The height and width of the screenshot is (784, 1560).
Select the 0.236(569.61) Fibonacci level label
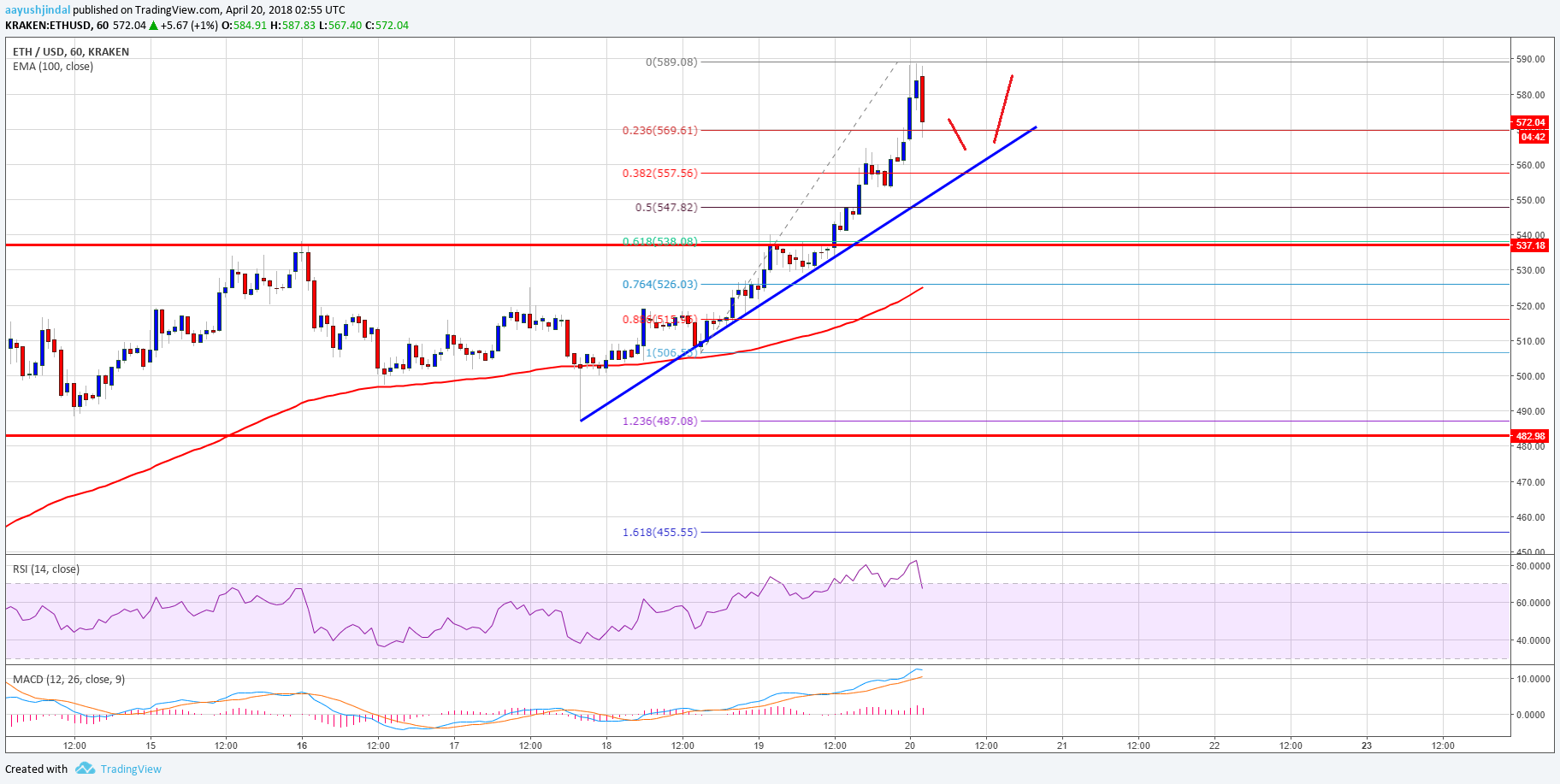pyautogui.click(x=659, y=131)
